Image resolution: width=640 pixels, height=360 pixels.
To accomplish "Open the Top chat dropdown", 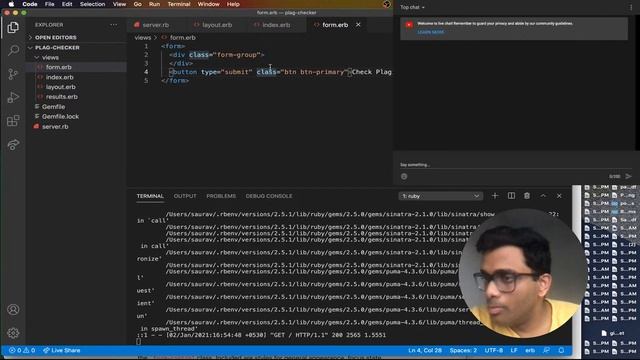I will [x=412, y=7].
